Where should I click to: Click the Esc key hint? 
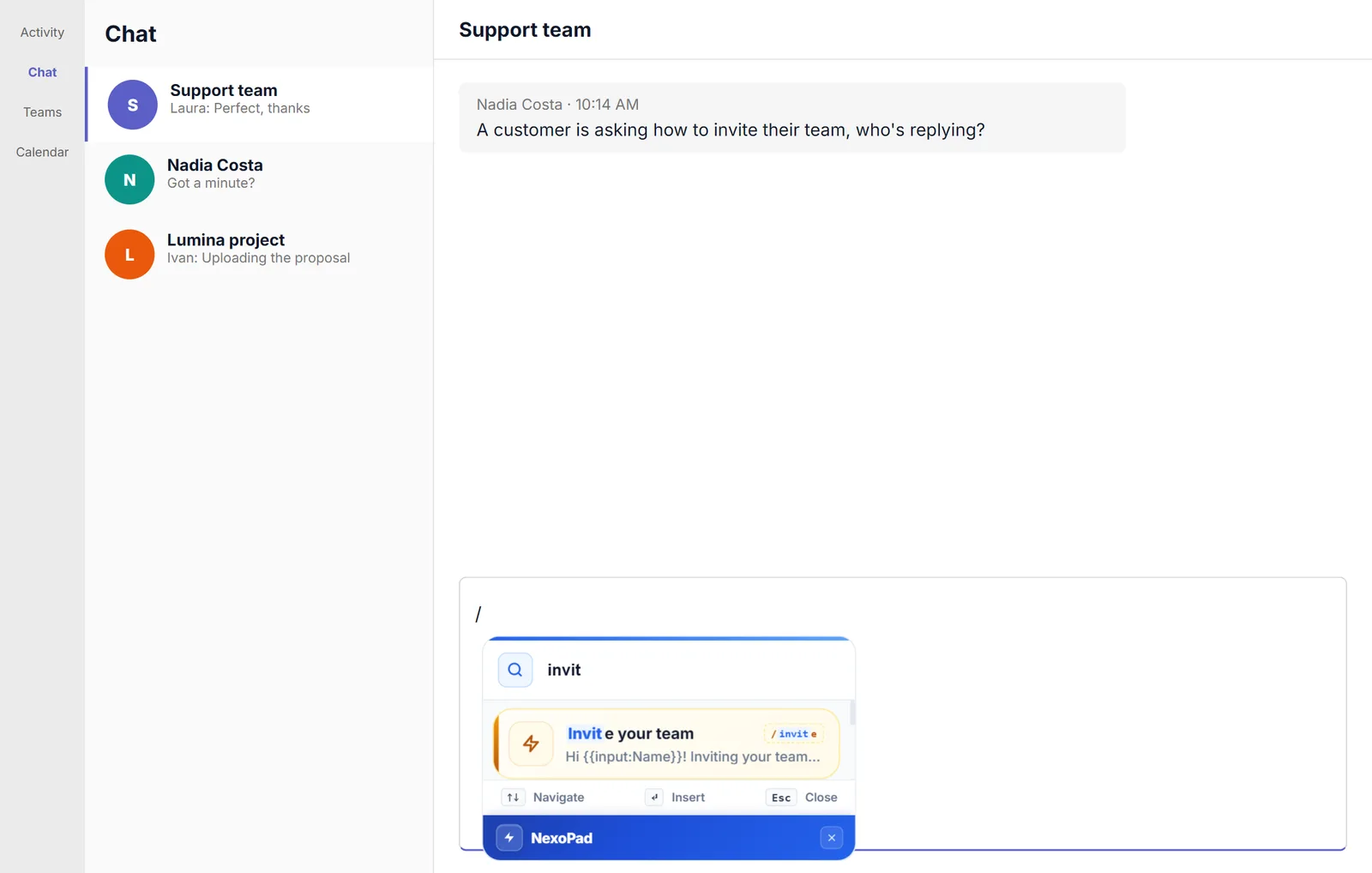click(x=781, y=798)
